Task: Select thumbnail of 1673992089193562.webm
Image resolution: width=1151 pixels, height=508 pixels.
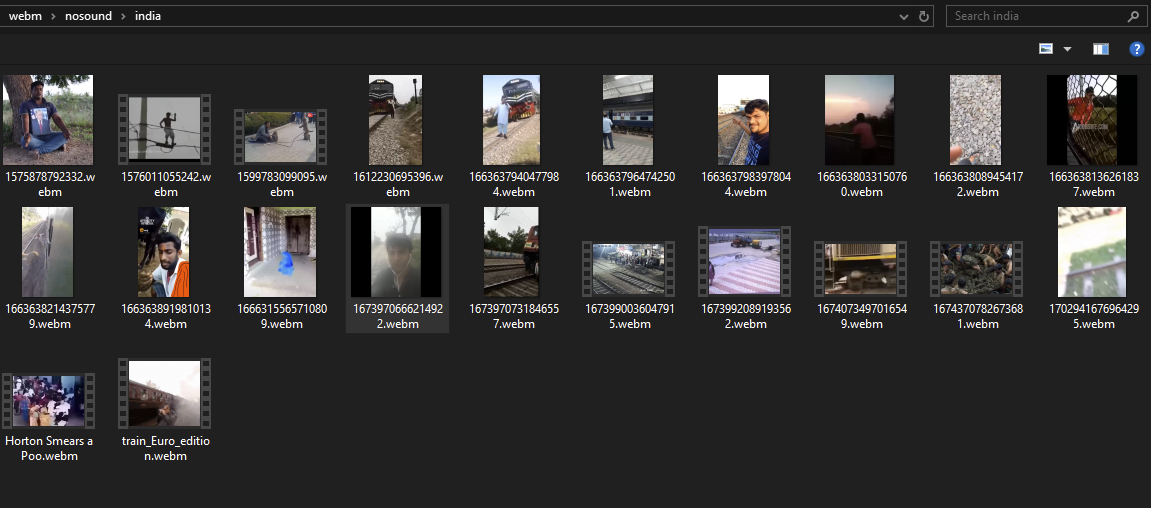Action: click(x=744, y=261)
